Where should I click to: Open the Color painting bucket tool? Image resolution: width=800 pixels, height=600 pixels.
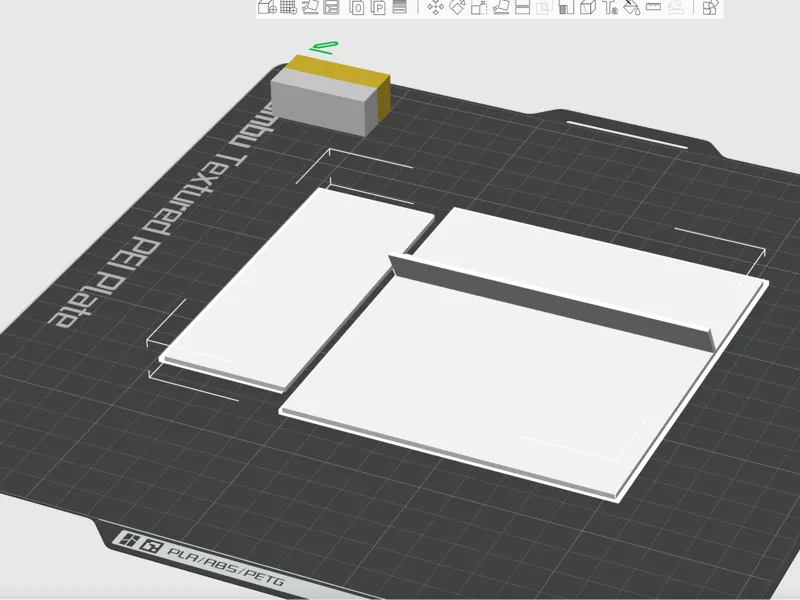coord(632,7)
